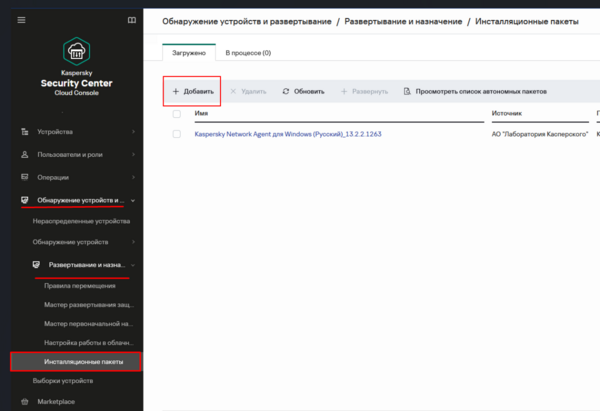Viewport: 600px width, 411px height.
Task: Click breadcrumb Развертывание и назначение
Action: tap(403, 21)
